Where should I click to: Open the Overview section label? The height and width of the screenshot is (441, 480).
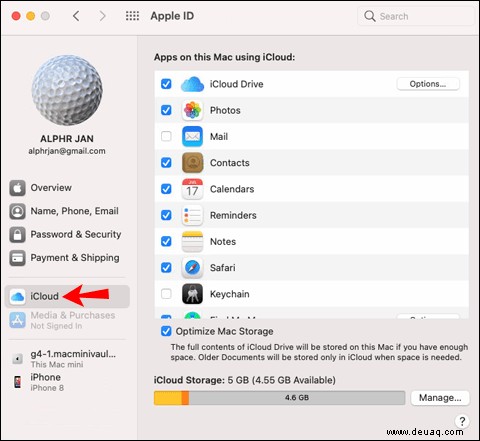click(51, 188)
